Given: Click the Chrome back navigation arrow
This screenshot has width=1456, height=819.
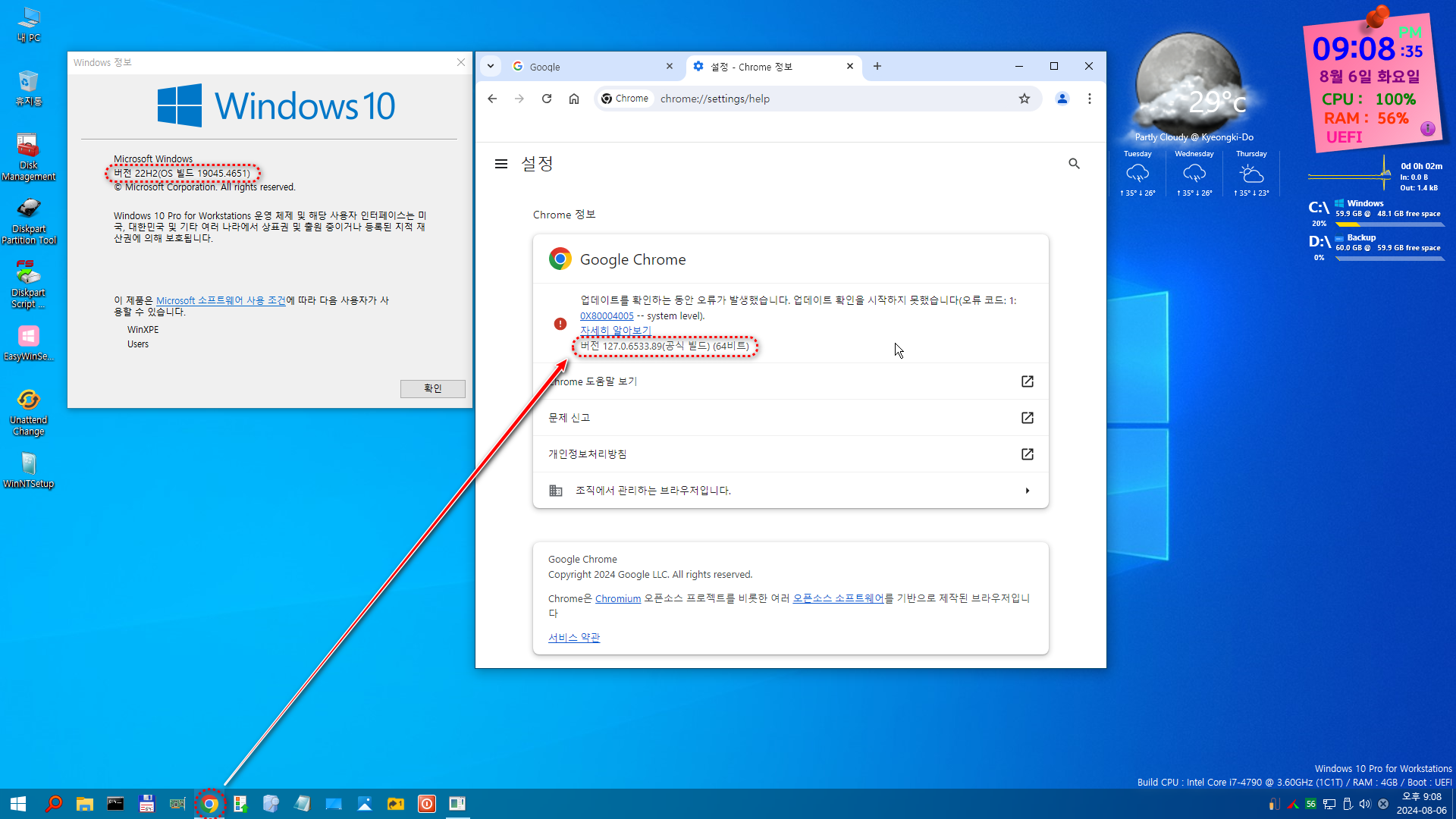Looking at the screenshot, I should click(492, 99).
